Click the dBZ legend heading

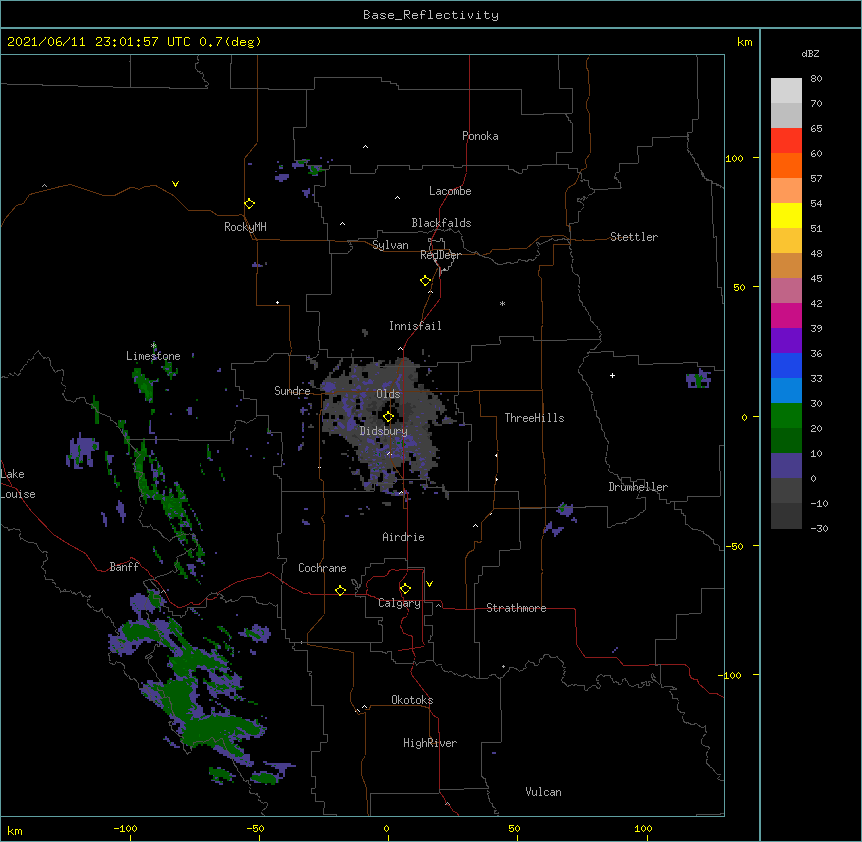810,53
